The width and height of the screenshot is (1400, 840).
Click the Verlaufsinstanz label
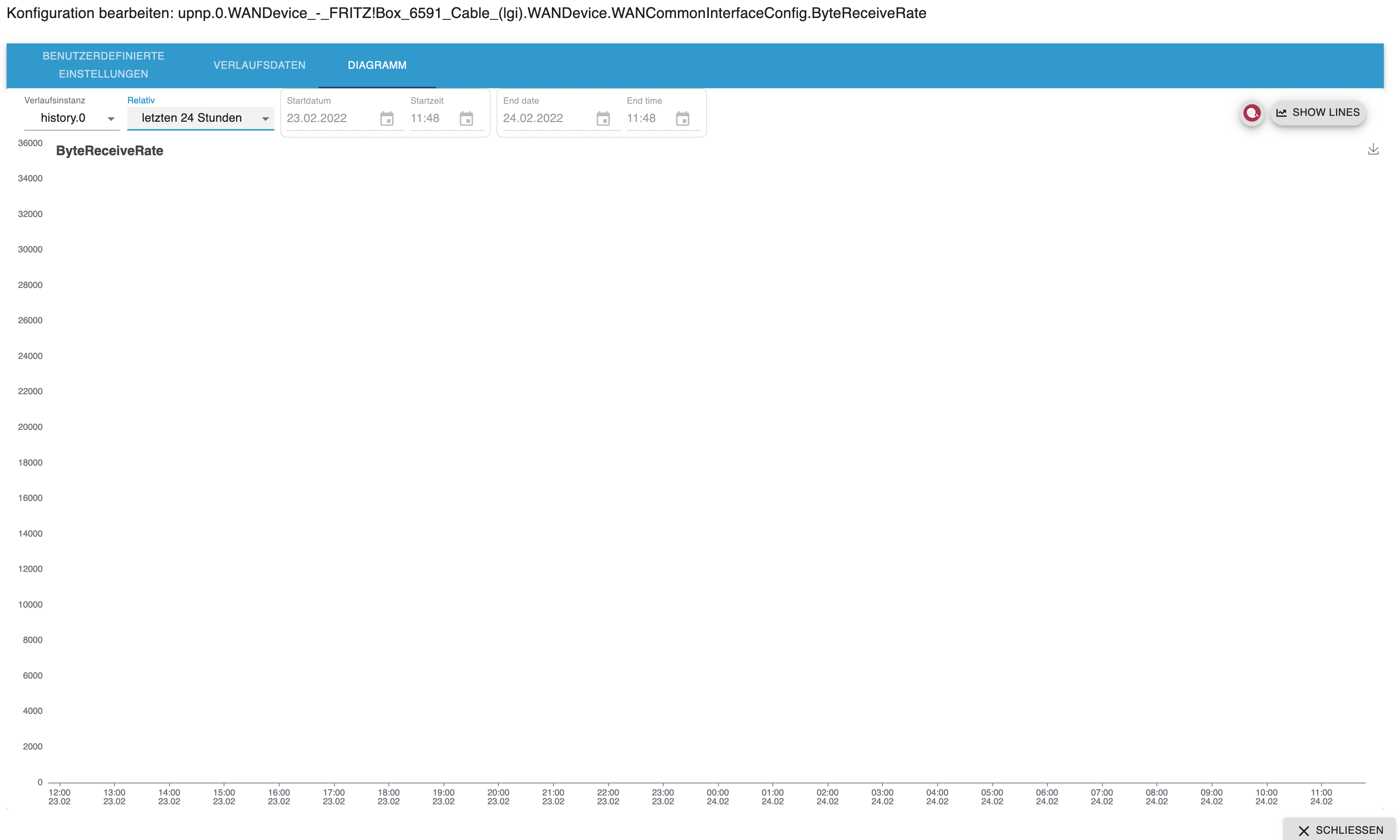(55, 100)
